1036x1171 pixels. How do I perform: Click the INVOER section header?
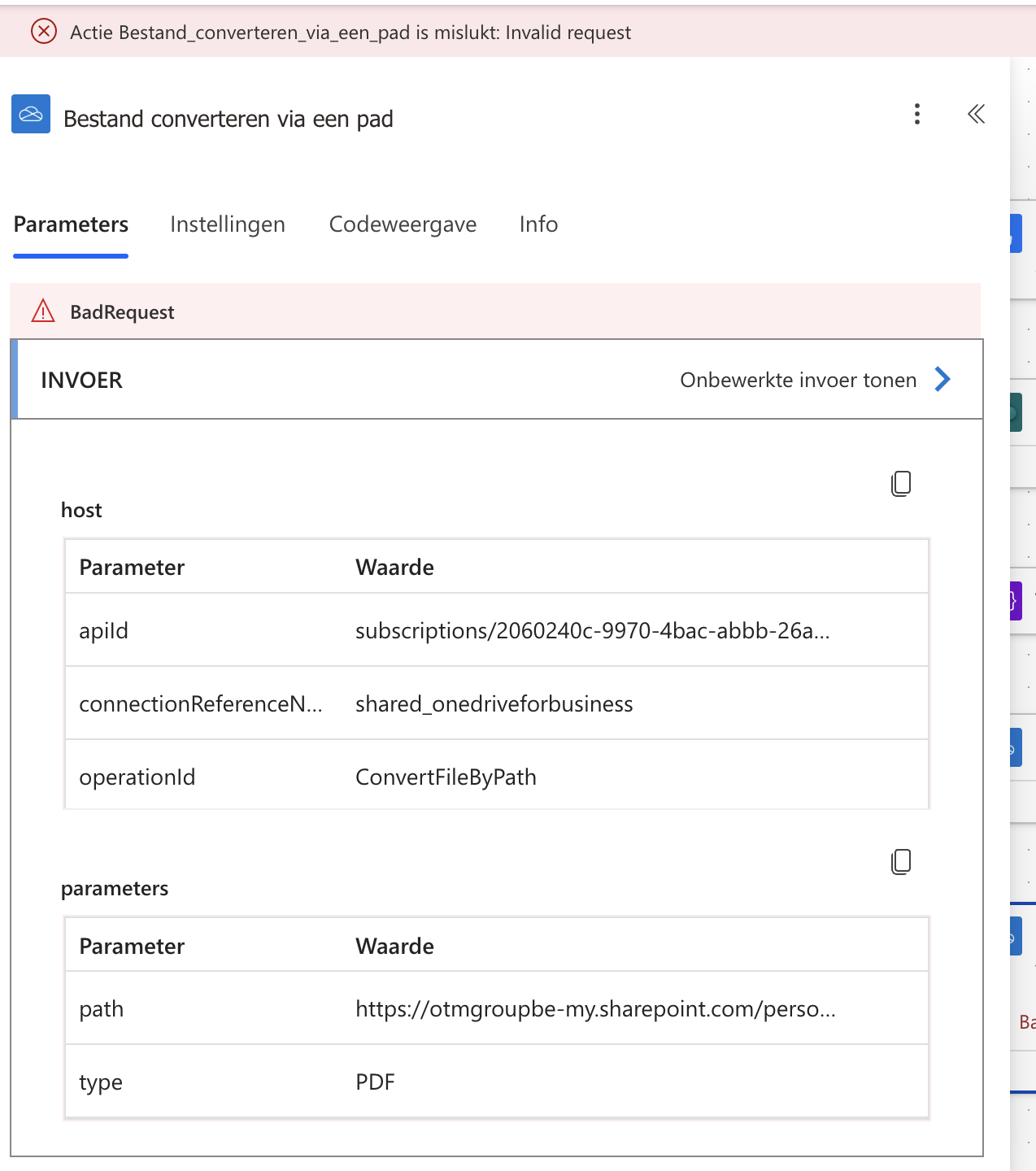click(82, 380)
